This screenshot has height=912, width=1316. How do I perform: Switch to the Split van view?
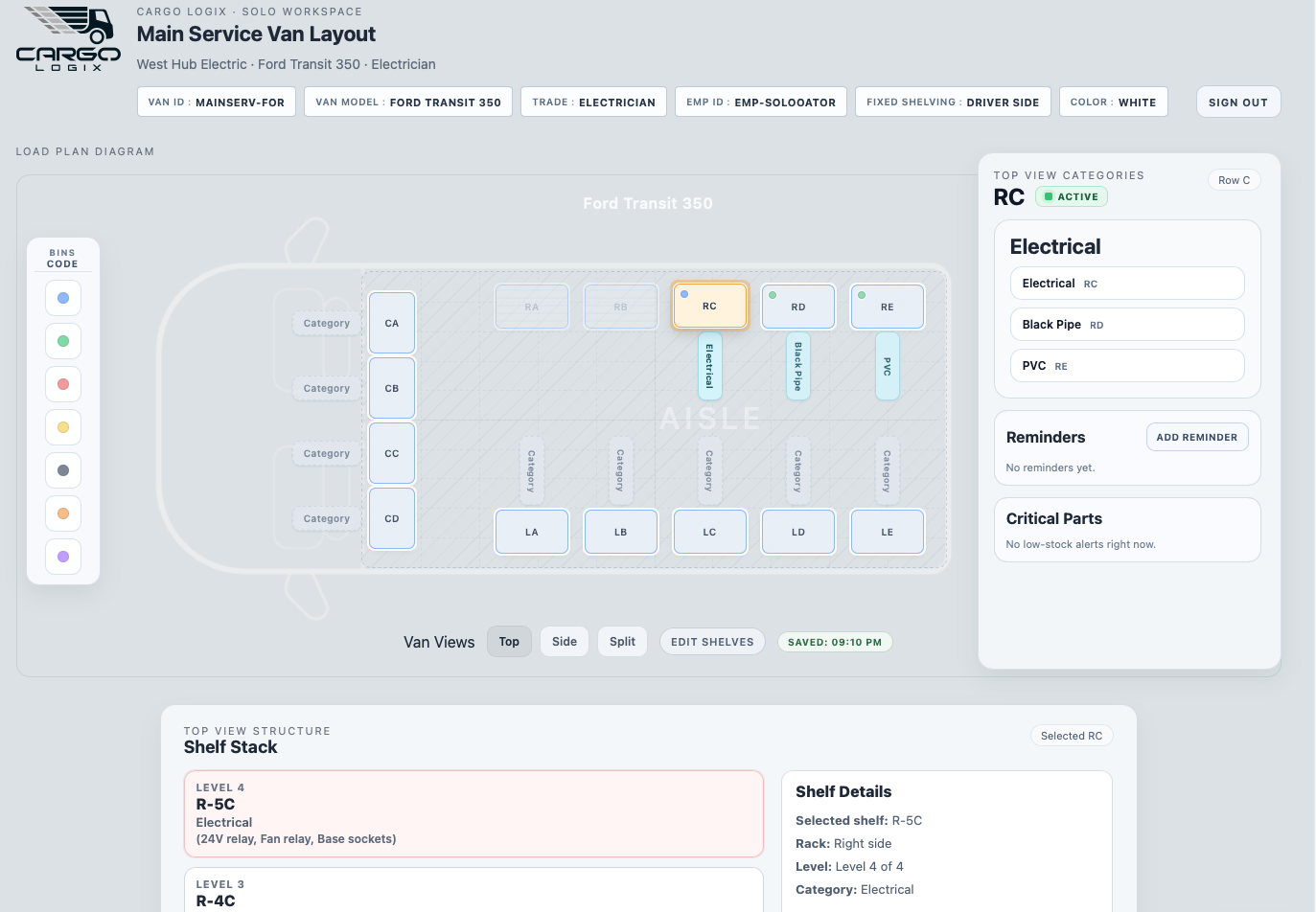622,642
